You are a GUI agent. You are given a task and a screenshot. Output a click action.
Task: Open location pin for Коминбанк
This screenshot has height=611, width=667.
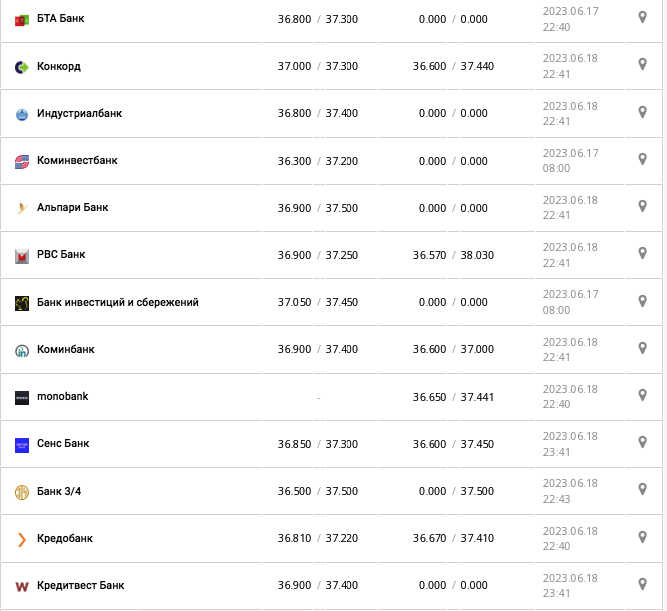(x=642, y=348)
